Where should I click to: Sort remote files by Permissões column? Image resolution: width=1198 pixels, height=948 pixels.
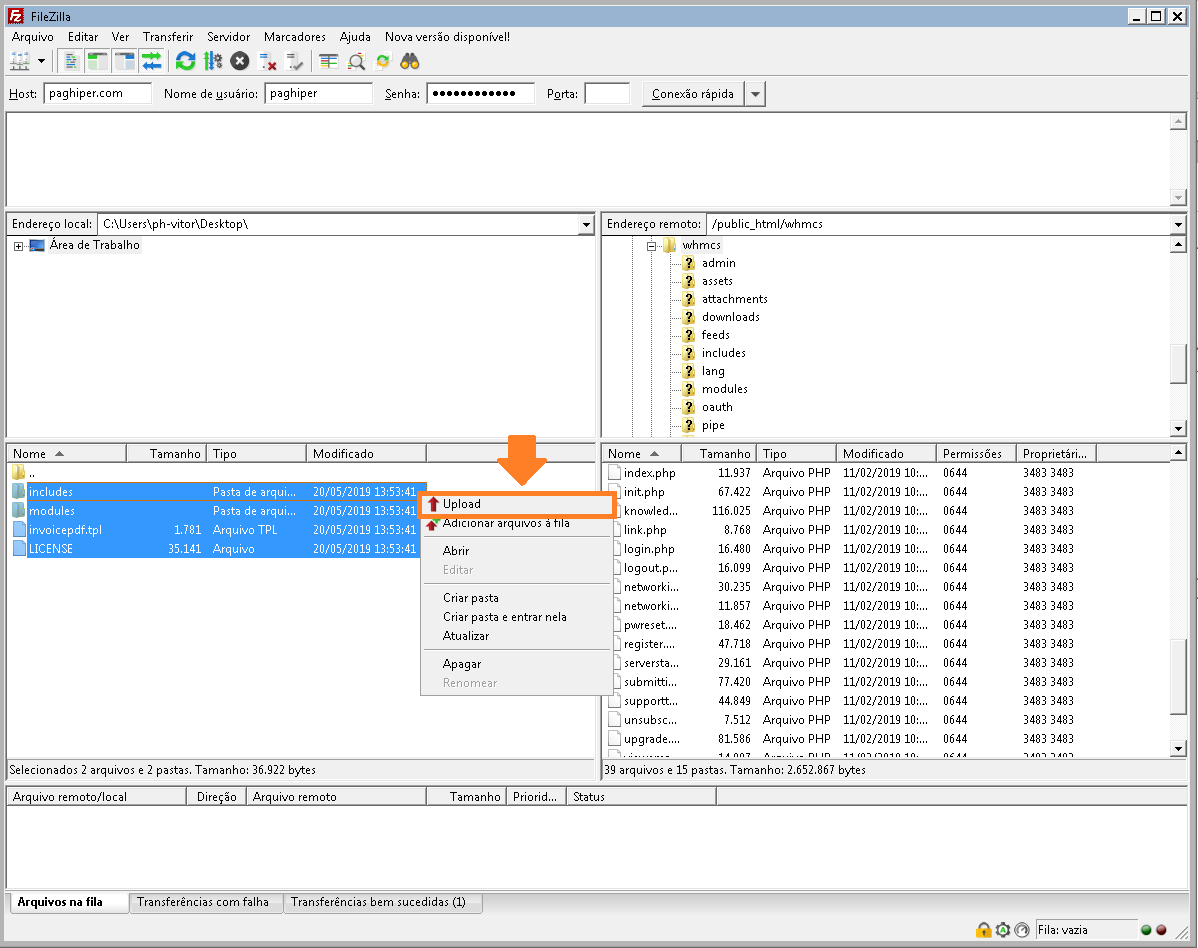[975, 454]
